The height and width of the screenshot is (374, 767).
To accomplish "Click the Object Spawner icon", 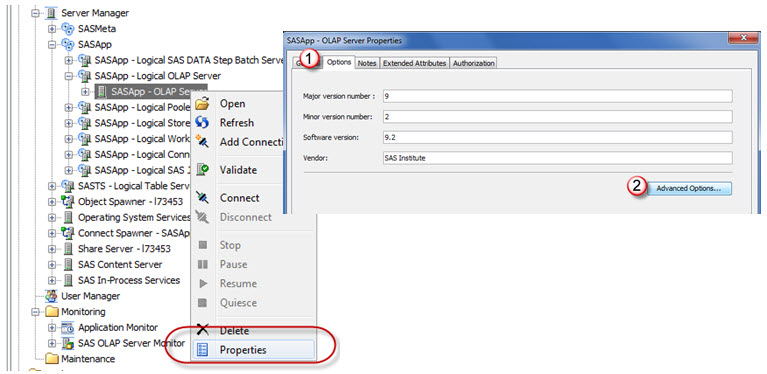I will point(68,201).
